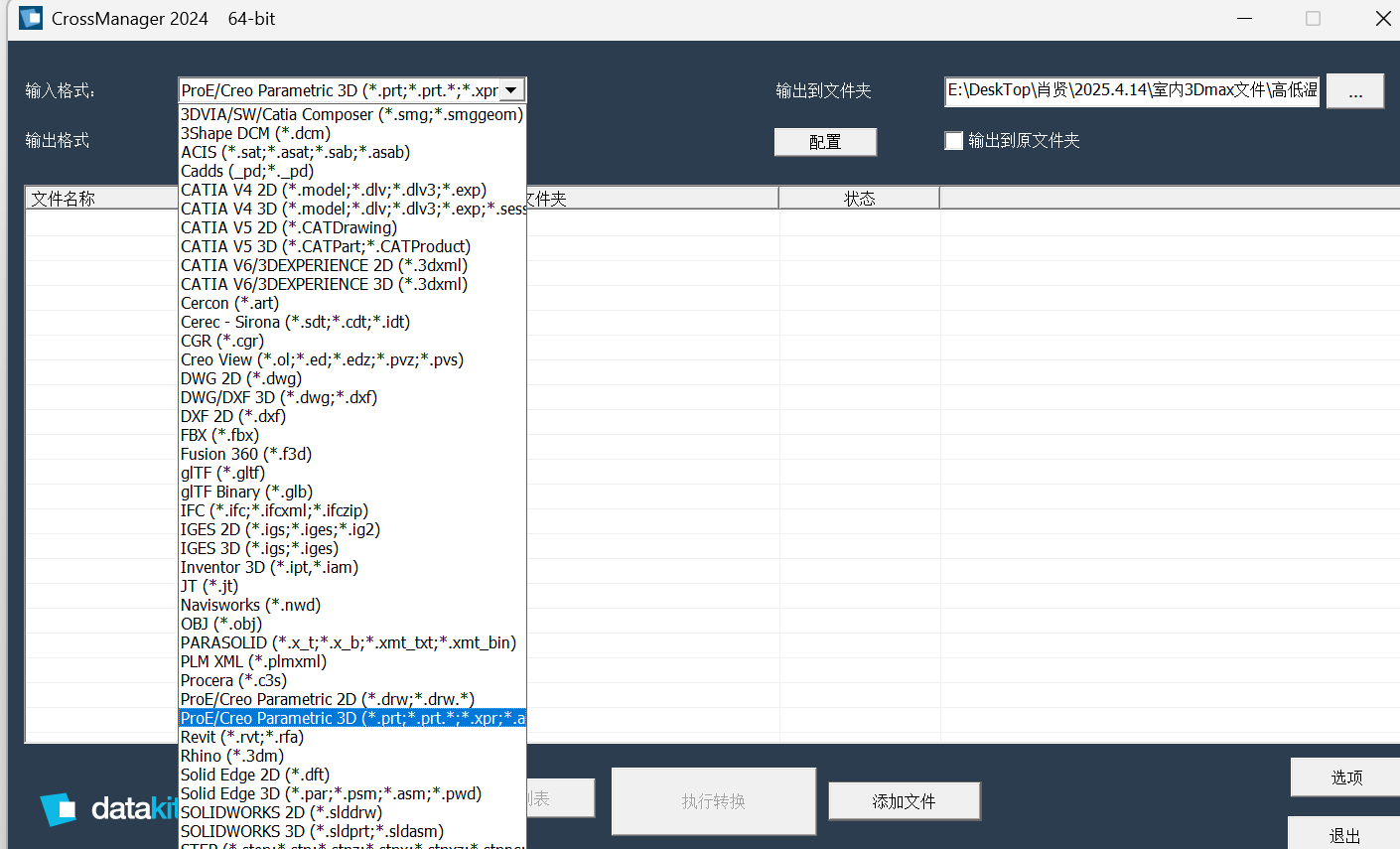Collapse the input format dropdown arrow
1400x849 pixels.
point(511,90)
